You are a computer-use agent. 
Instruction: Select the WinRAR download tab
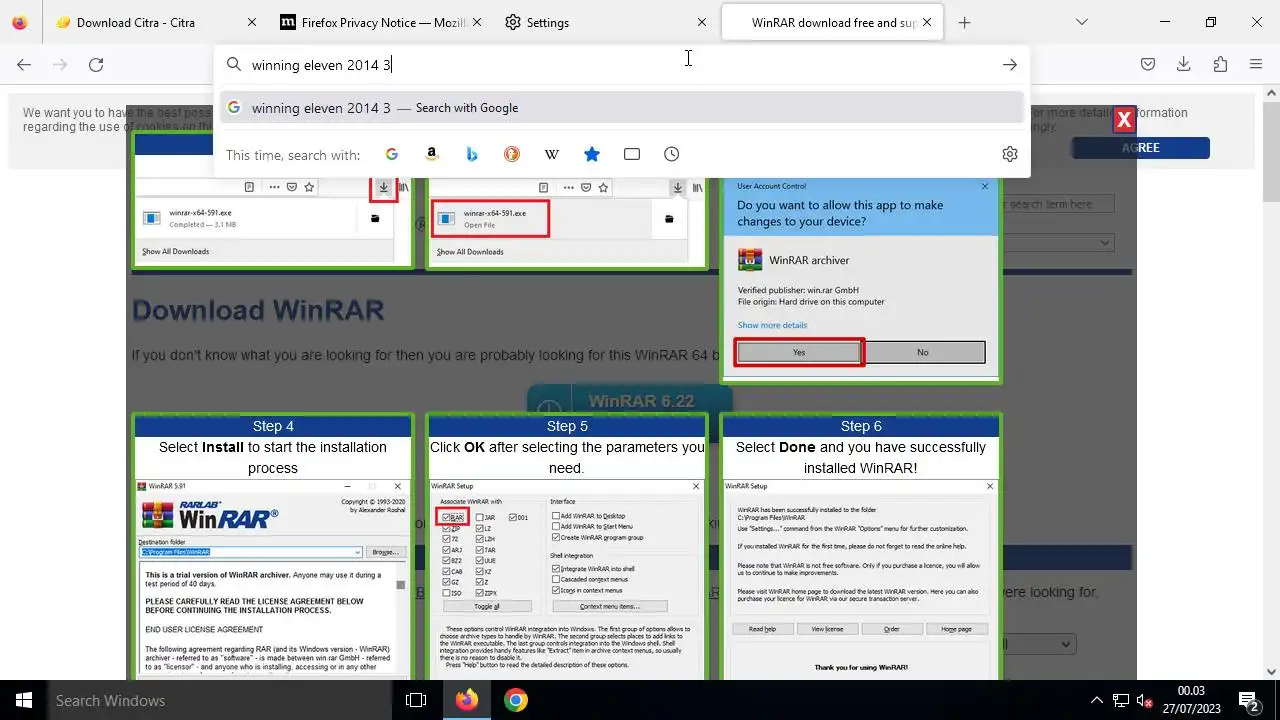(833, 22)
